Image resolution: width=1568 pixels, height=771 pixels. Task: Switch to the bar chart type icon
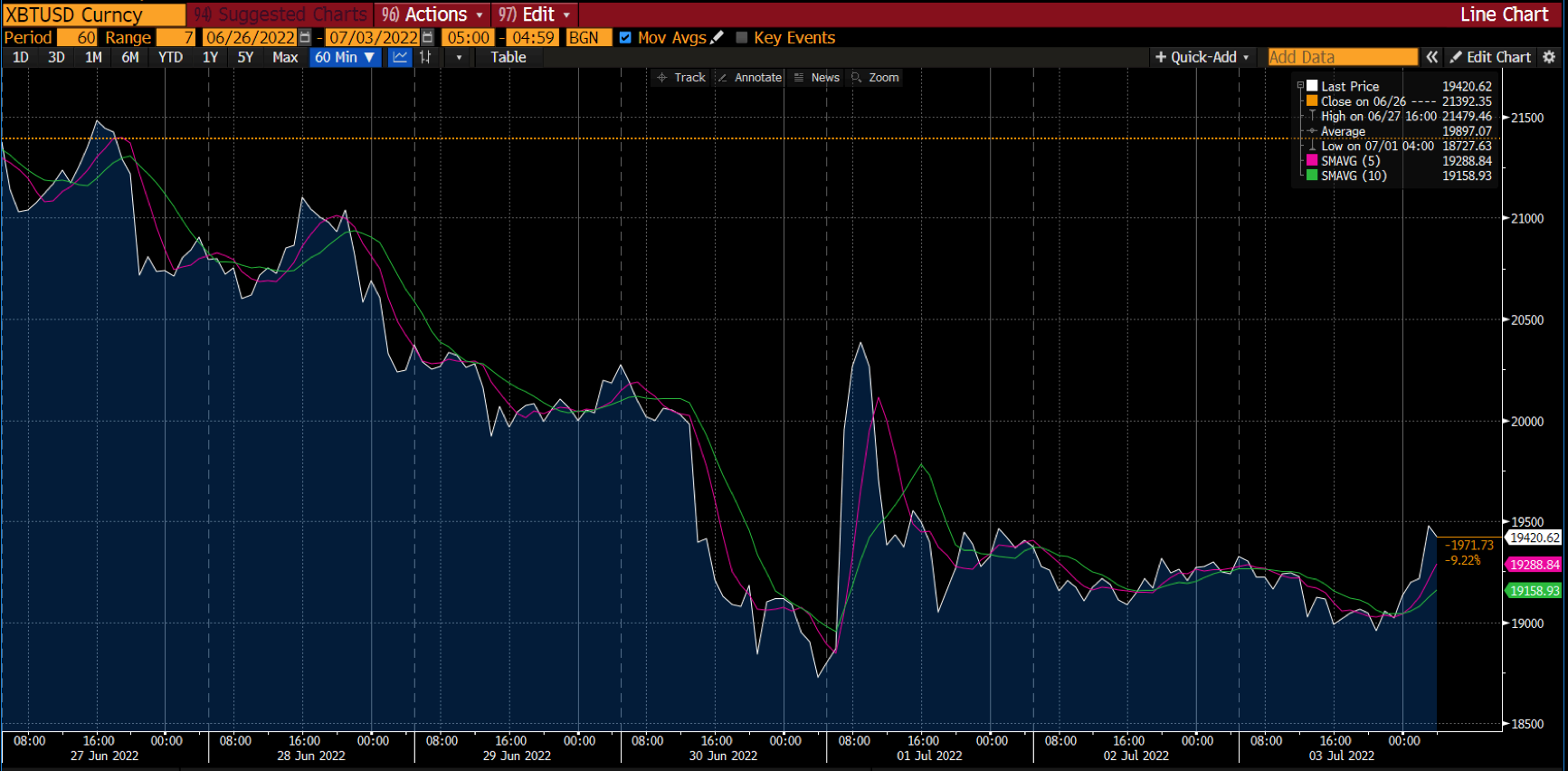(x=425, y=57)
